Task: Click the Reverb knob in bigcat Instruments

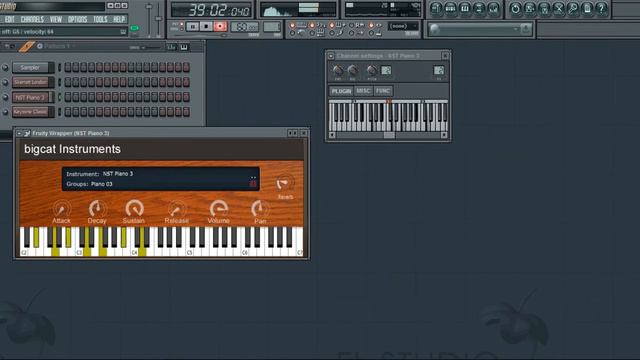Action: click(x=284, y=183)
